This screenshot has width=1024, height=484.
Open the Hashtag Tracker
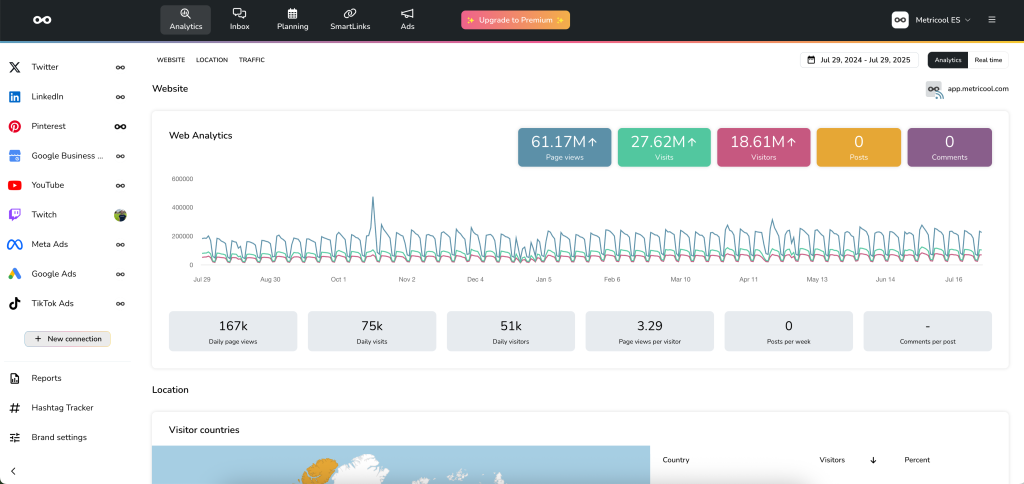[x=62, y=408]
